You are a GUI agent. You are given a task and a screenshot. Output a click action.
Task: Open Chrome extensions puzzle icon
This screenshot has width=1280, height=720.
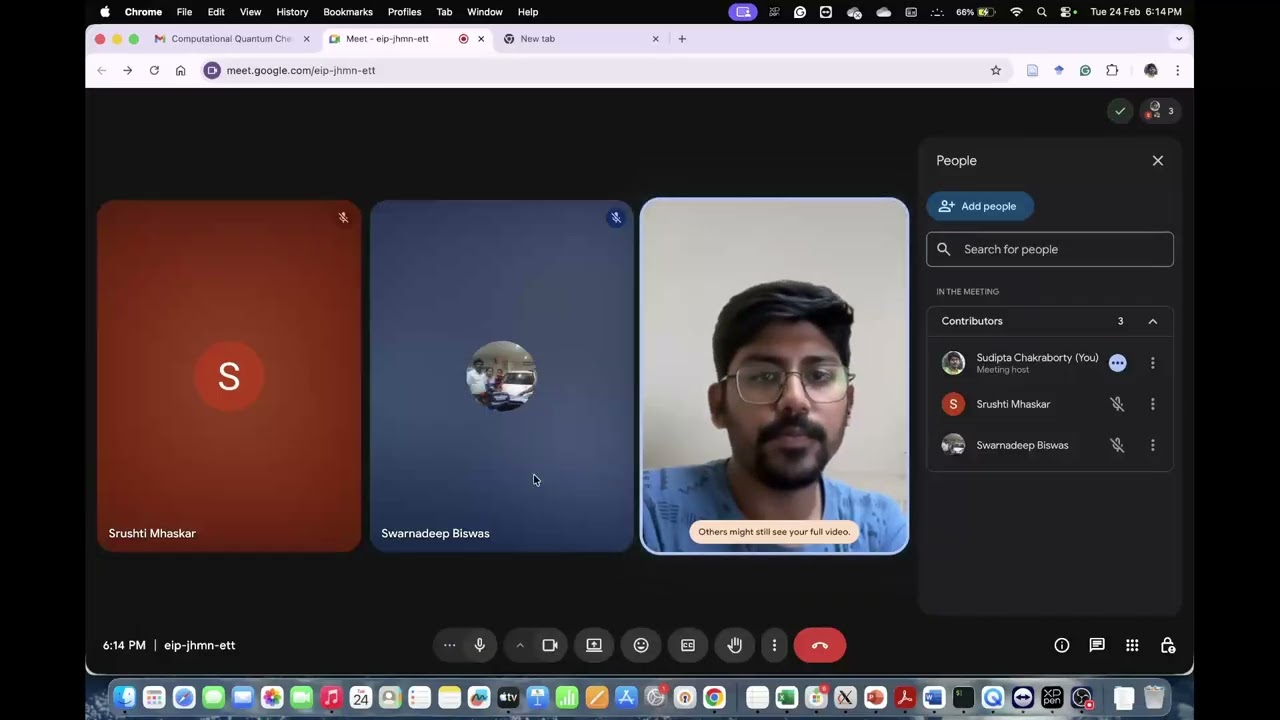(x=1112, y=70)
